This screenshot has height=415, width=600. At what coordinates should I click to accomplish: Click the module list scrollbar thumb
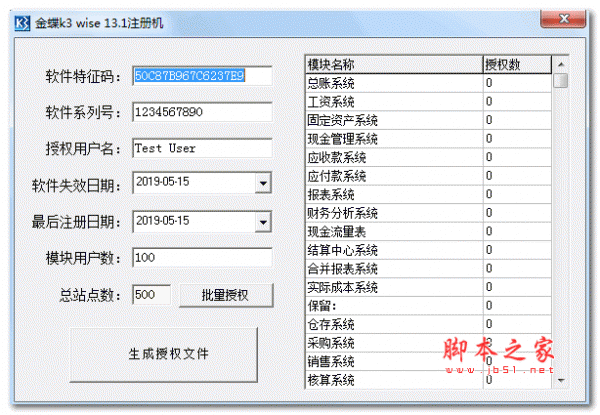point(561,80)
